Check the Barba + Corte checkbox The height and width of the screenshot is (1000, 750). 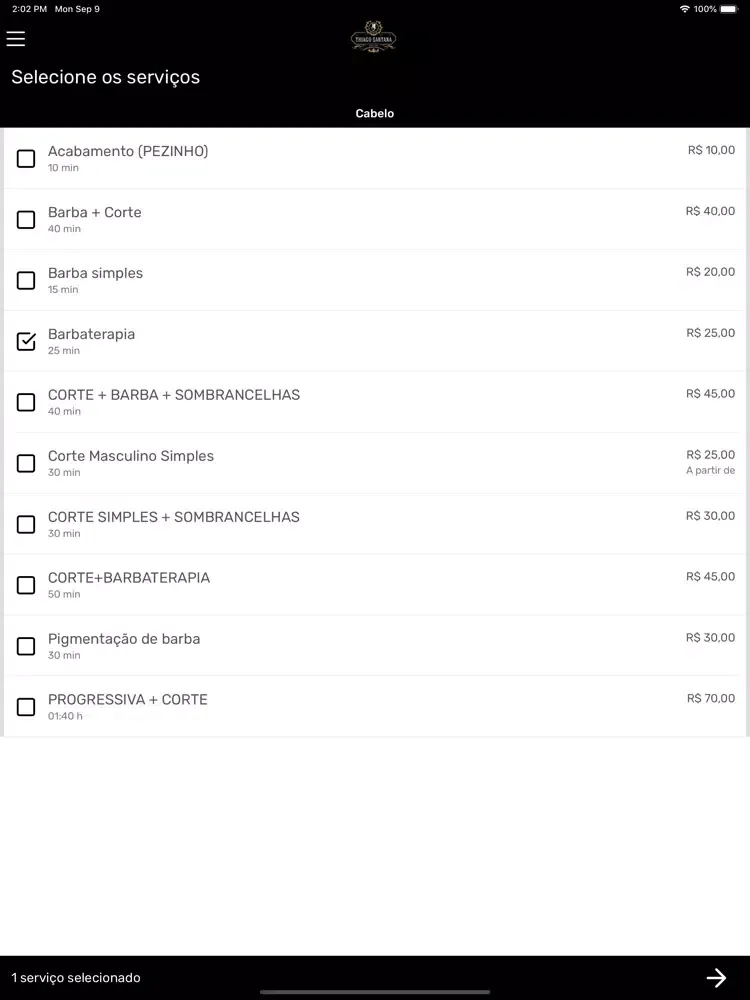26,219
